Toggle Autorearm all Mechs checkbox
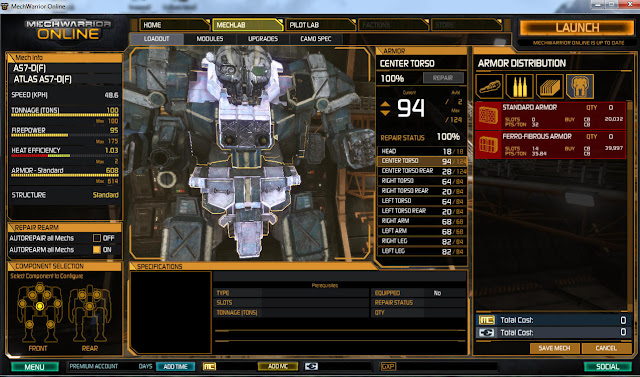This screenshot has height=377, width=640. 97,250
